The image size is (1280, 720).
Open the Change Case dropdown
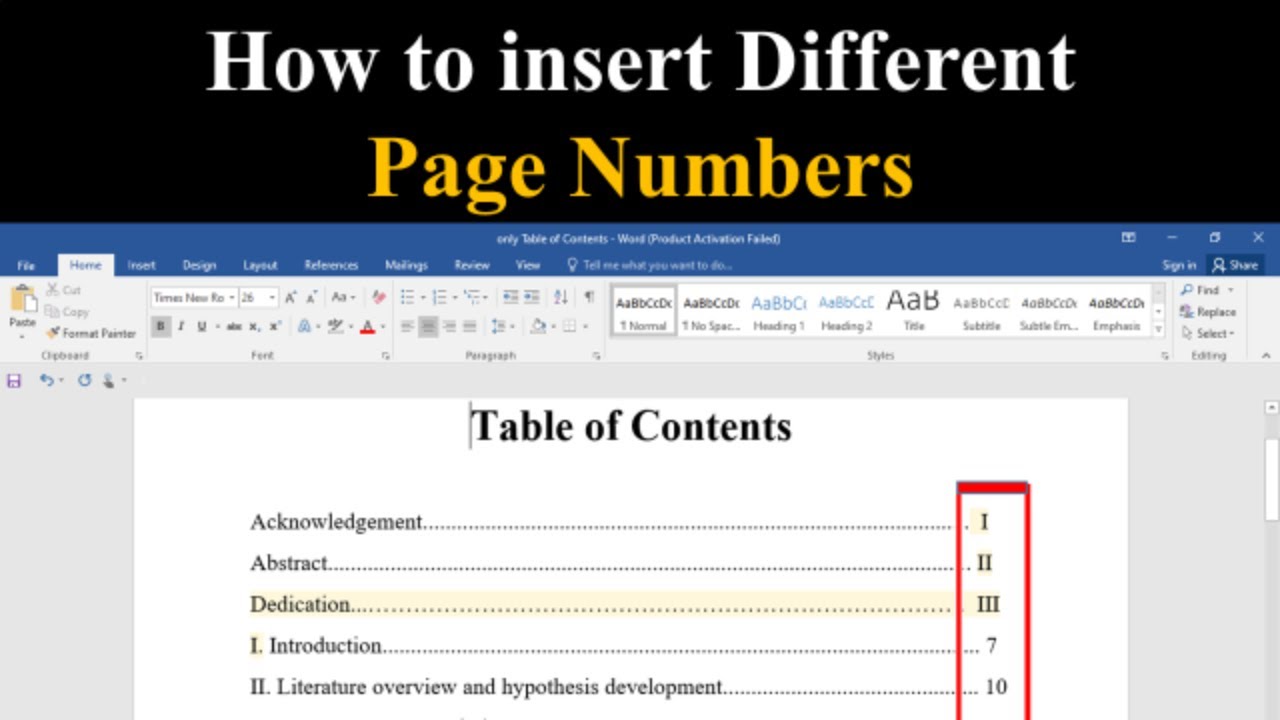[343, 297]
